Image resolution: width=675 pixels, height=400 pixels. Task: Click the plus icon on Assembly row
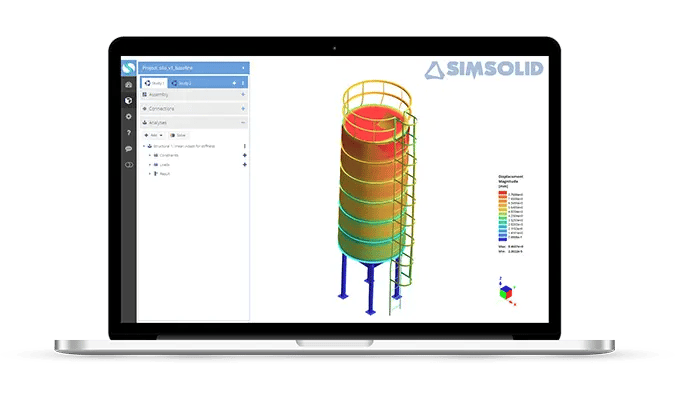click(x=243, y=95)
